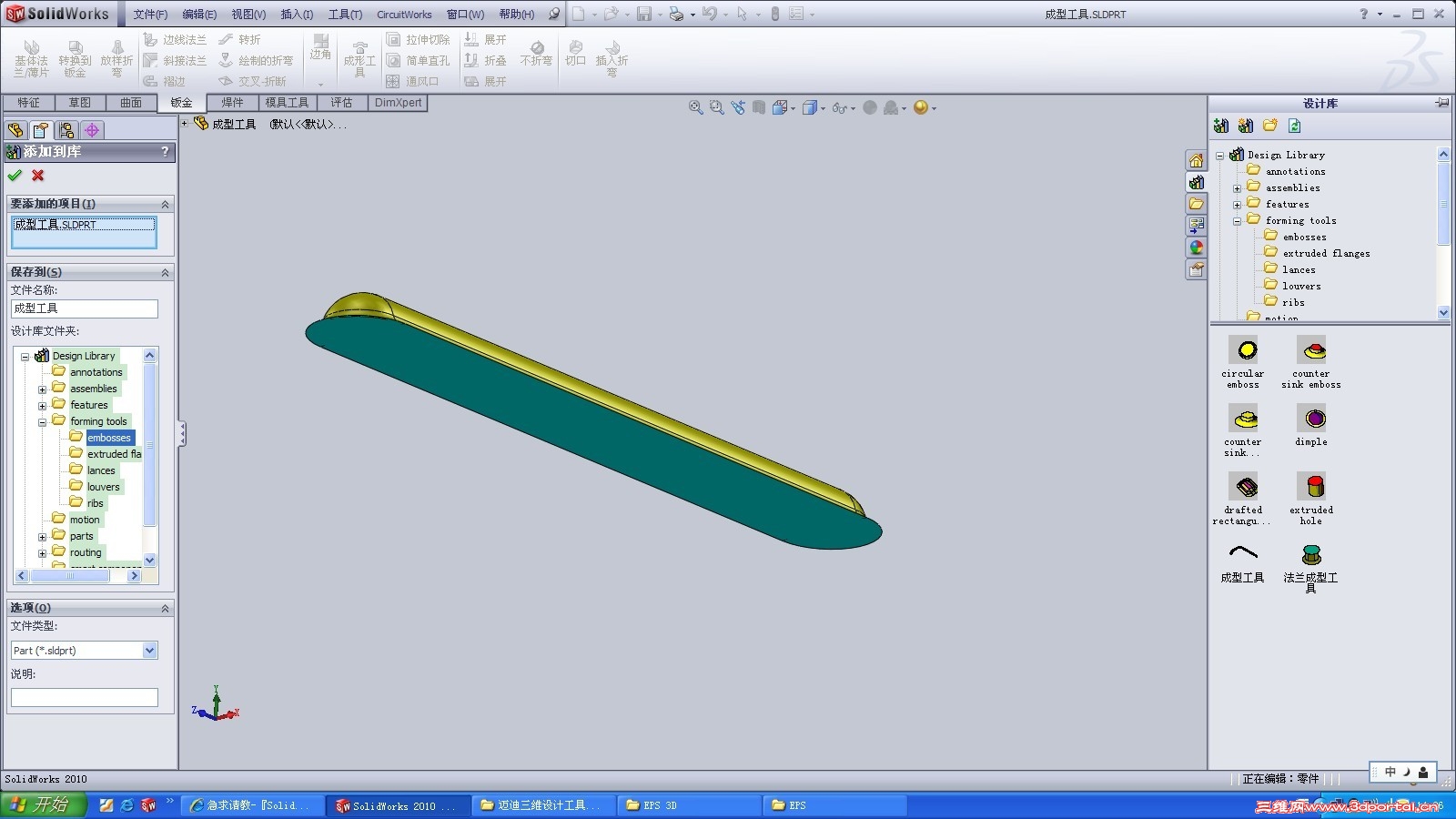Toggle Section View in view toolbar

759,107
